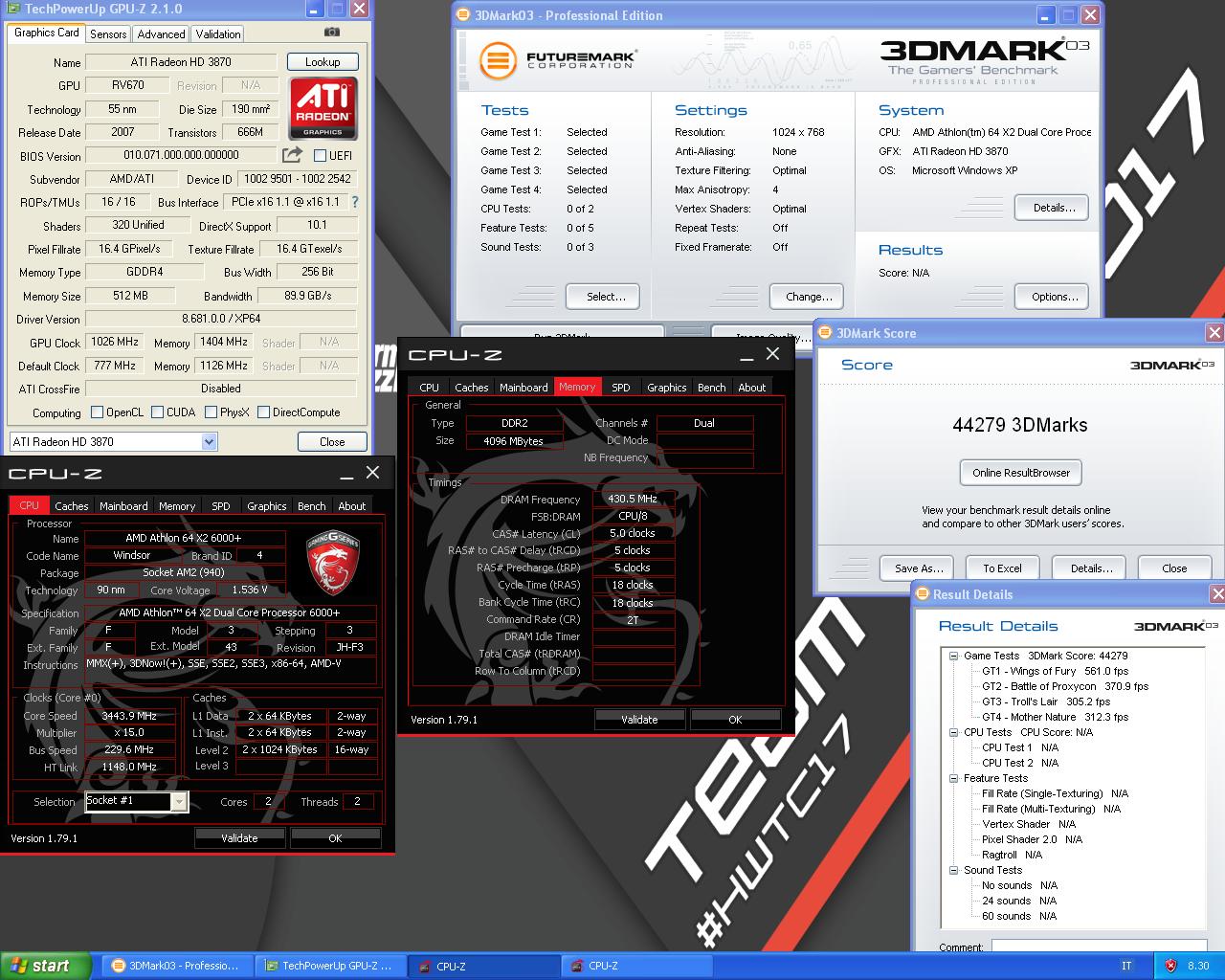Select the 24 sounds result row
Screen dimensions: 1225x980
pos(1018,901)
